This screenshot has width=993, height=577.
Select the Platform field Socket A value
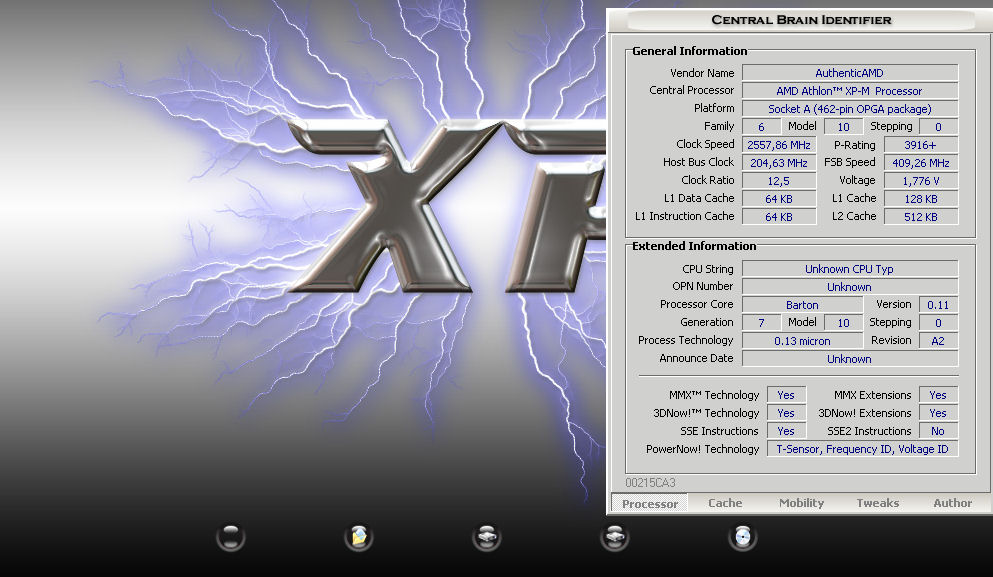(x=849, y=109)
